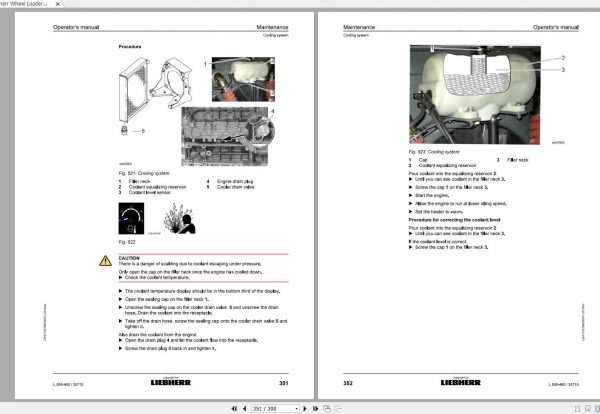The height and width of the screenshot is (414, 600).
Task: Click 'Procedure for correcting the coolant level' heading
Action: [x=454, y=220]
